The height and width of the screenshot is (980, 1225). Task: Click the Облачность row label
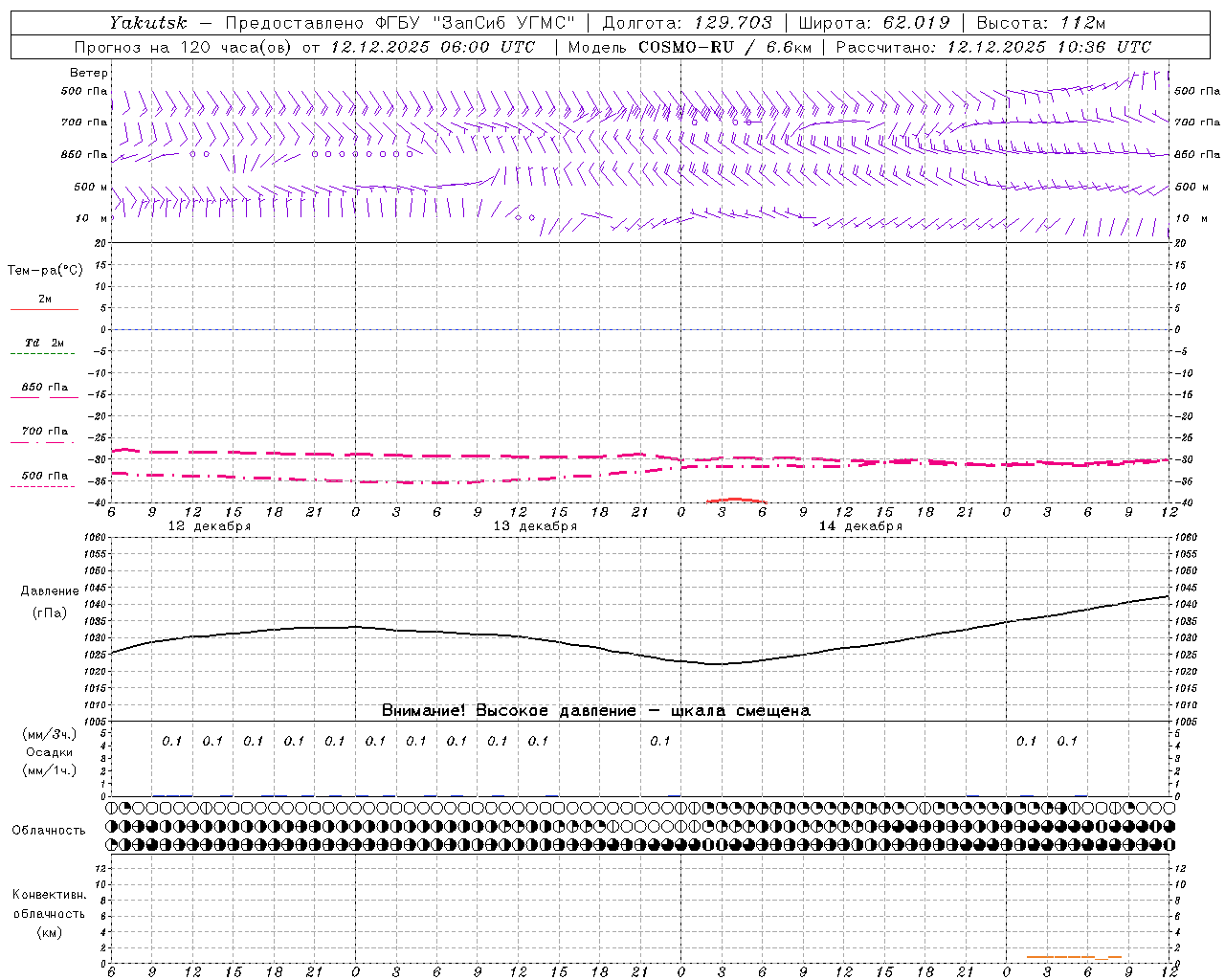(x=49, y=831)
